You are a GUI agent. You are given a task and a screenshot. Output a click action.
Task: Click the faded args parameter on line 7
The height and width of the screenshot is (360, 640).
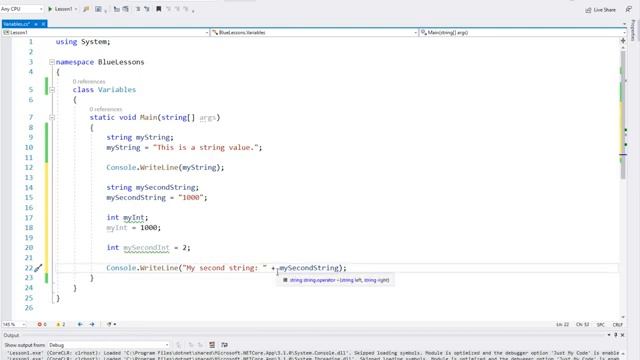click(x=208, y=118)
